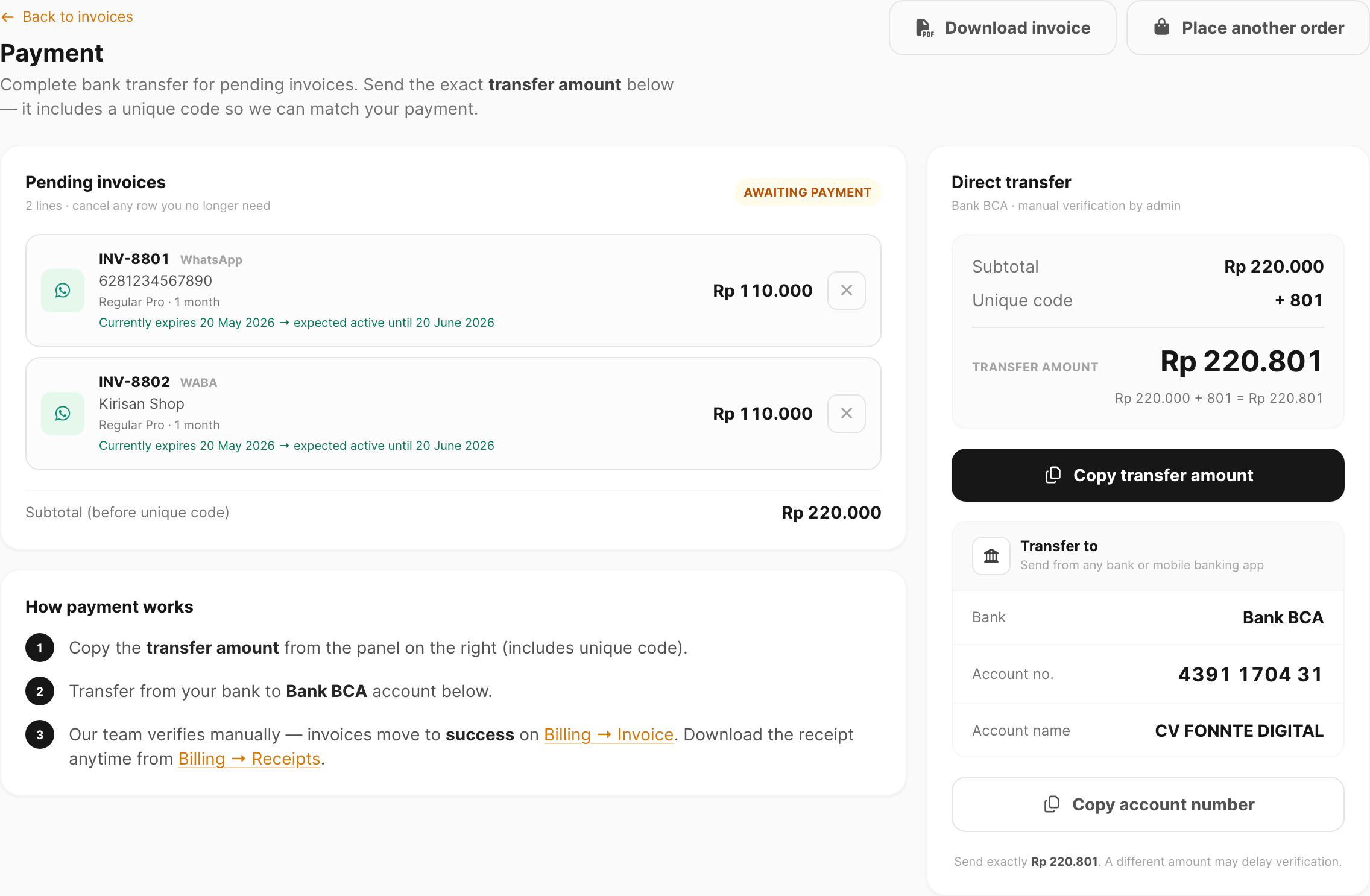Open the Billing → Receipts link
The width and height of the screenshot is (1370, 896).
249,759
